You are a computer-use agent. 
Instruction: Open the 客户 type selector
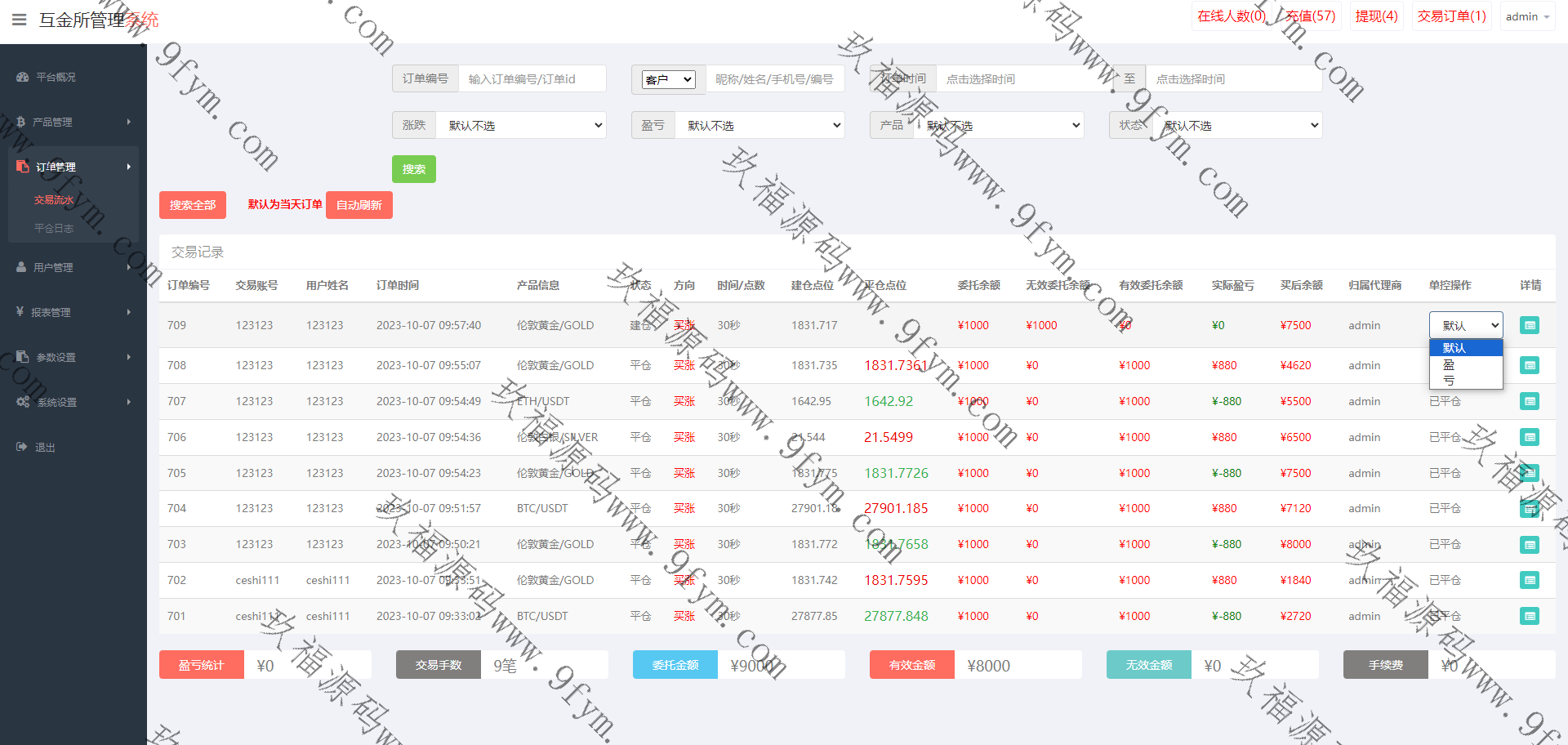(x=668, y=79)
